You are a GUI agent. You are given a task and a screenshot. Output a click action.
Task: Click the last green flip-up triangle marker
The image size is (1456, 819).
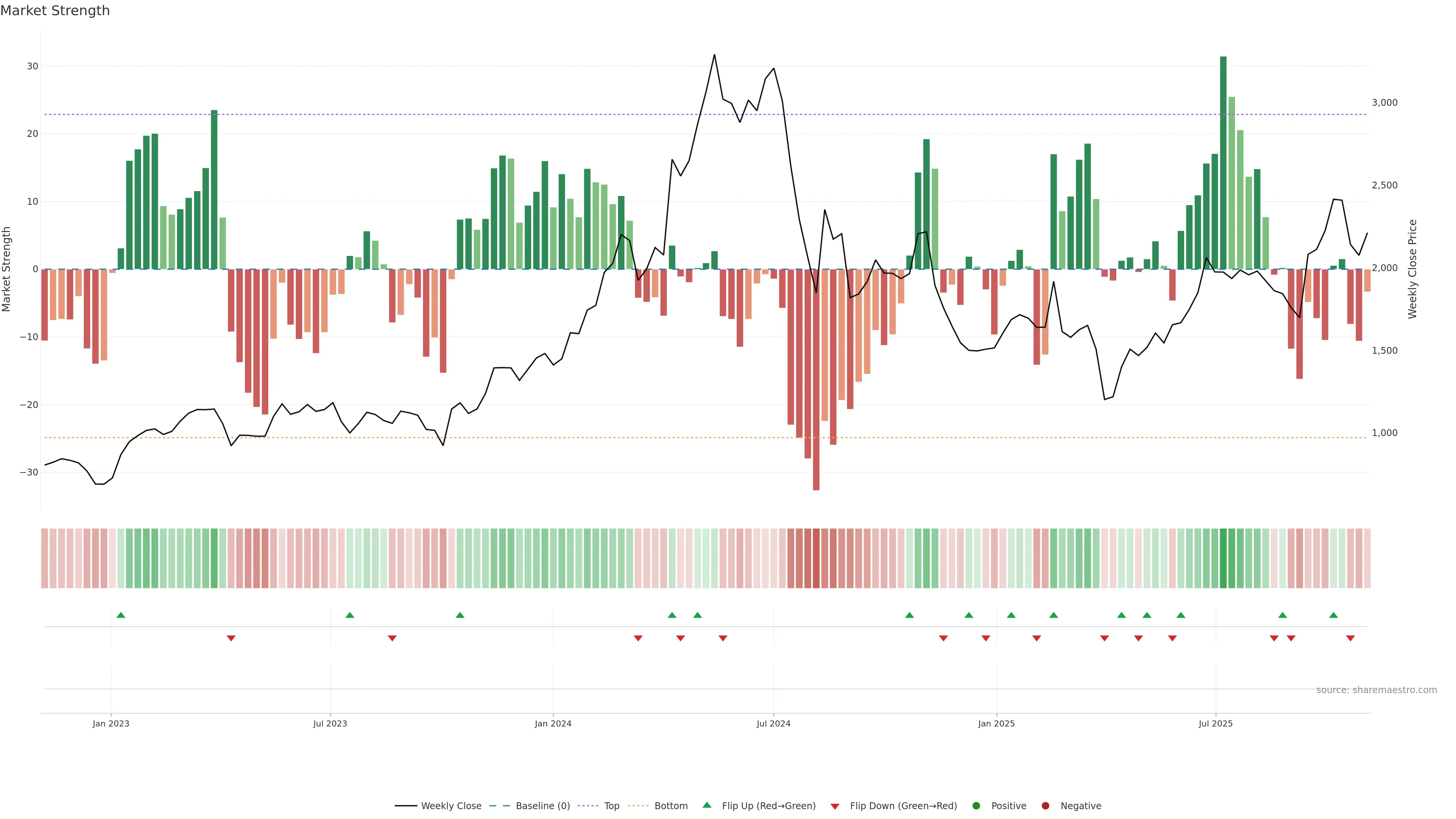click(x=1334, y=615)
